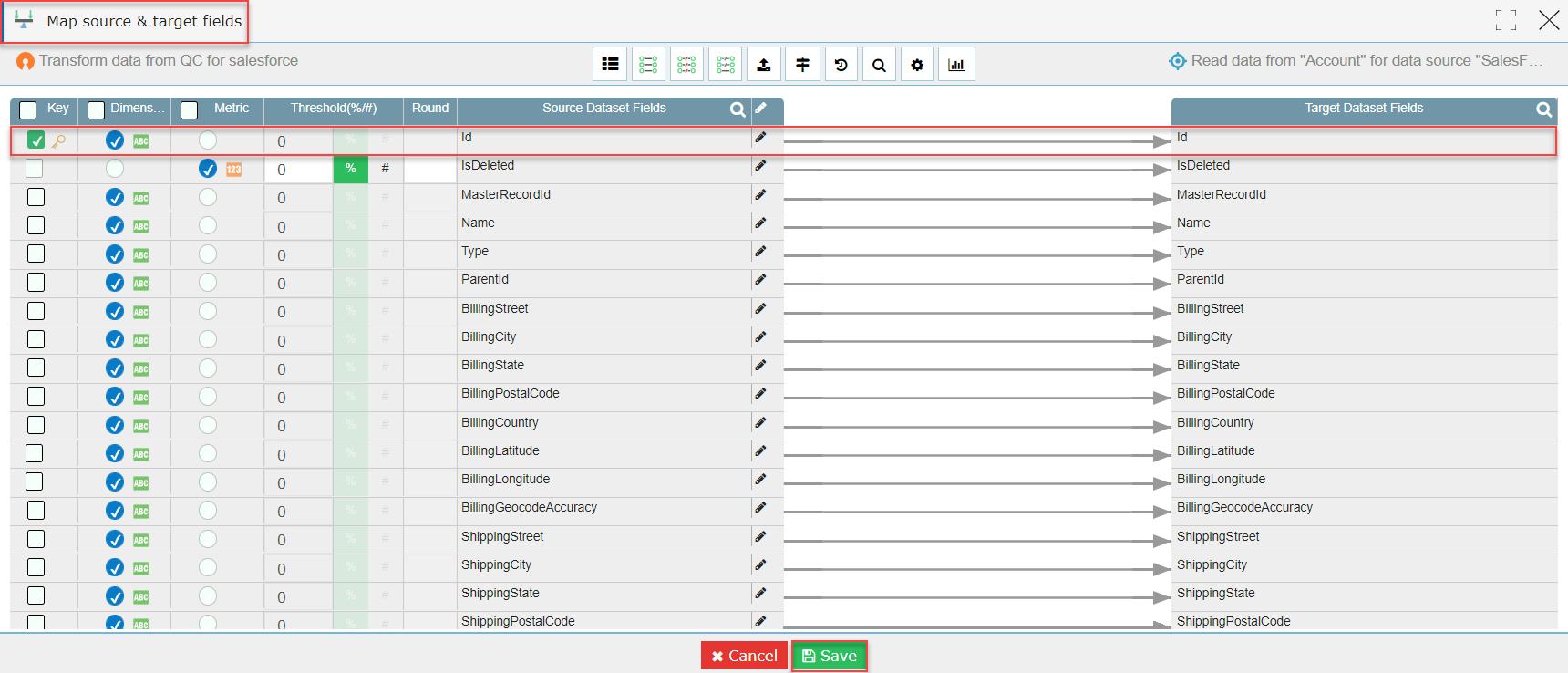Click the Save button
The width and height of the screenshot is (1568, 673).
tap(830, 656)
